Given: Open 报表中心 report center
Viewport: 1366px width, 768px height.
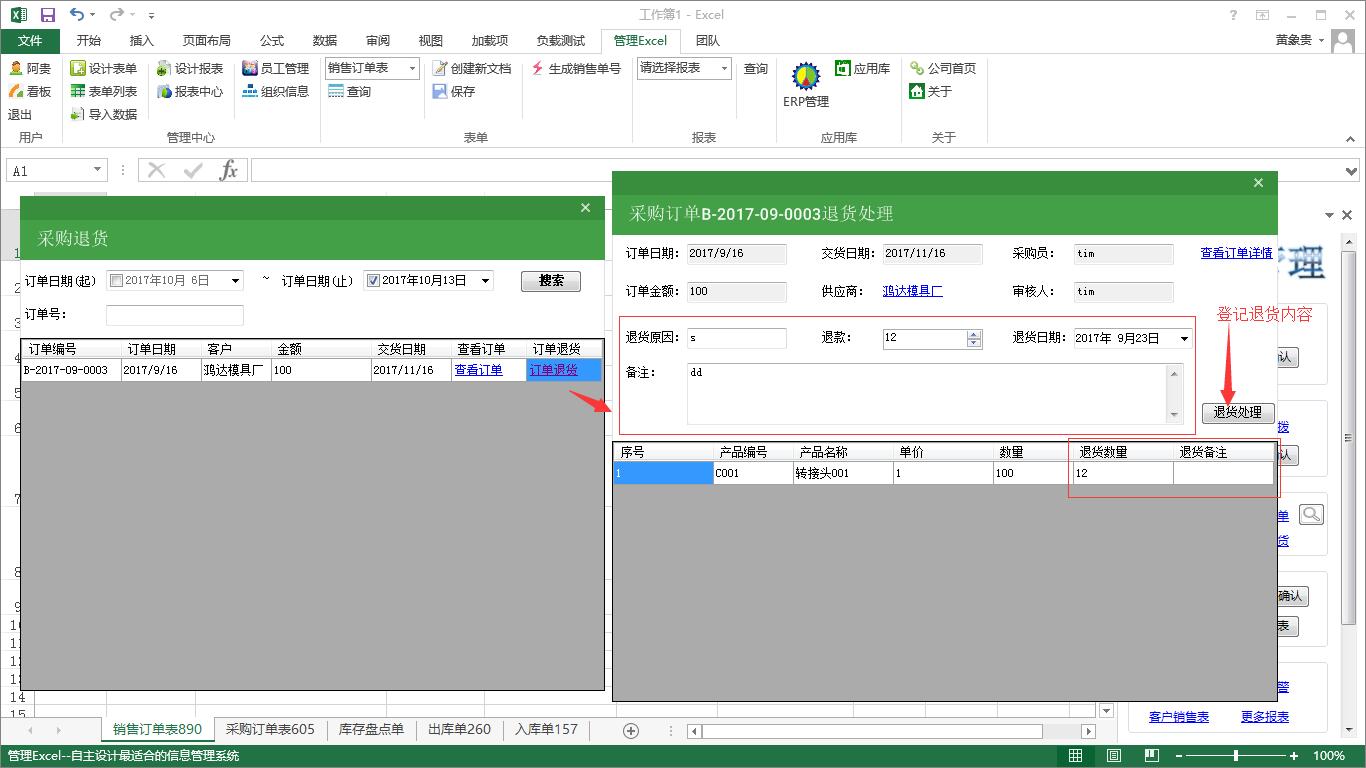Looking at the screenshot, I should (189, 91).
